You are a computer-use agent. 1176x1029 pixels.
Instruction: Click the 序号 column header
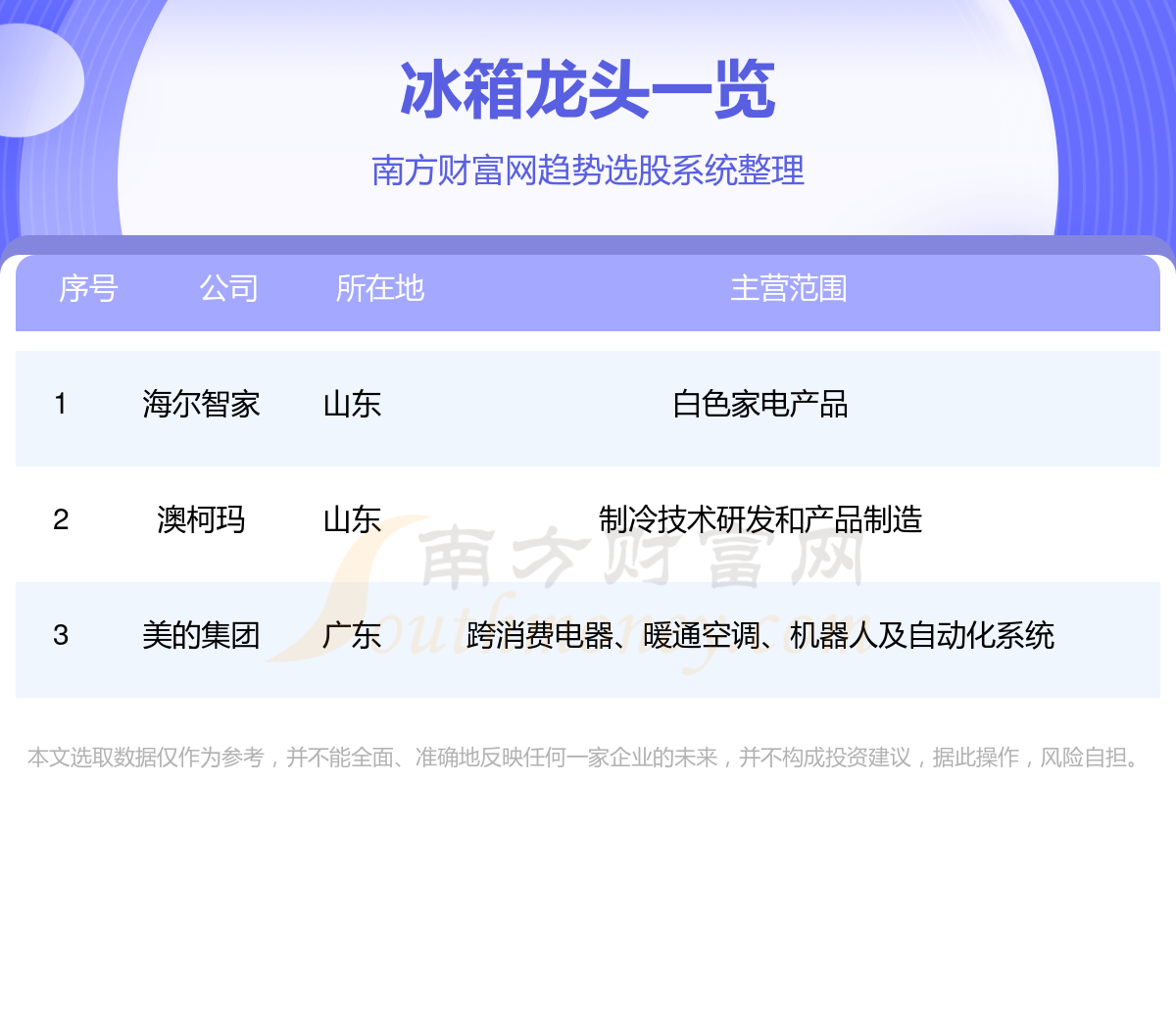[x=88, y=288]
